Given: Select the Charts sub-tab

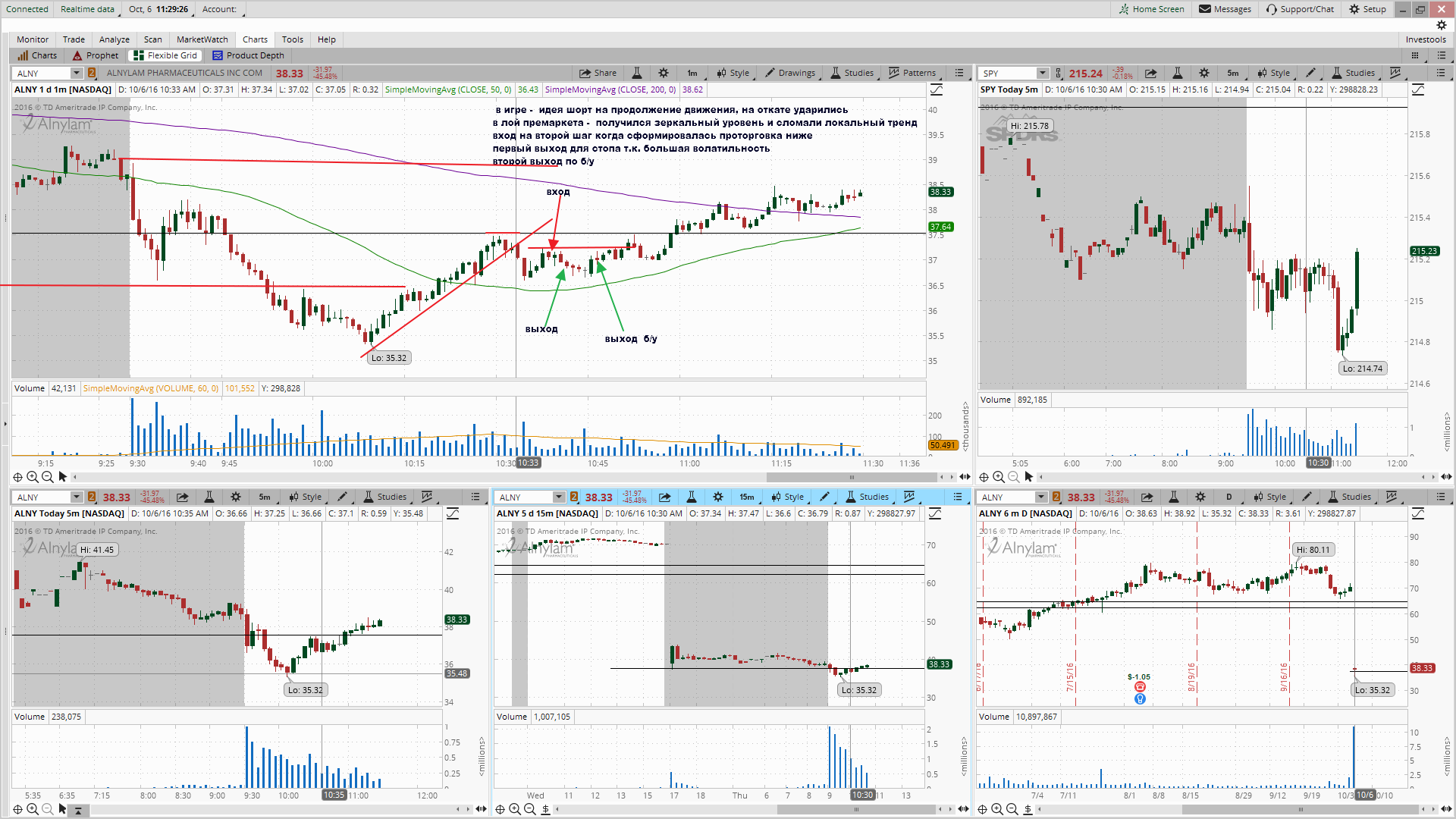Looking at the screenshot, I should (37, 55).
